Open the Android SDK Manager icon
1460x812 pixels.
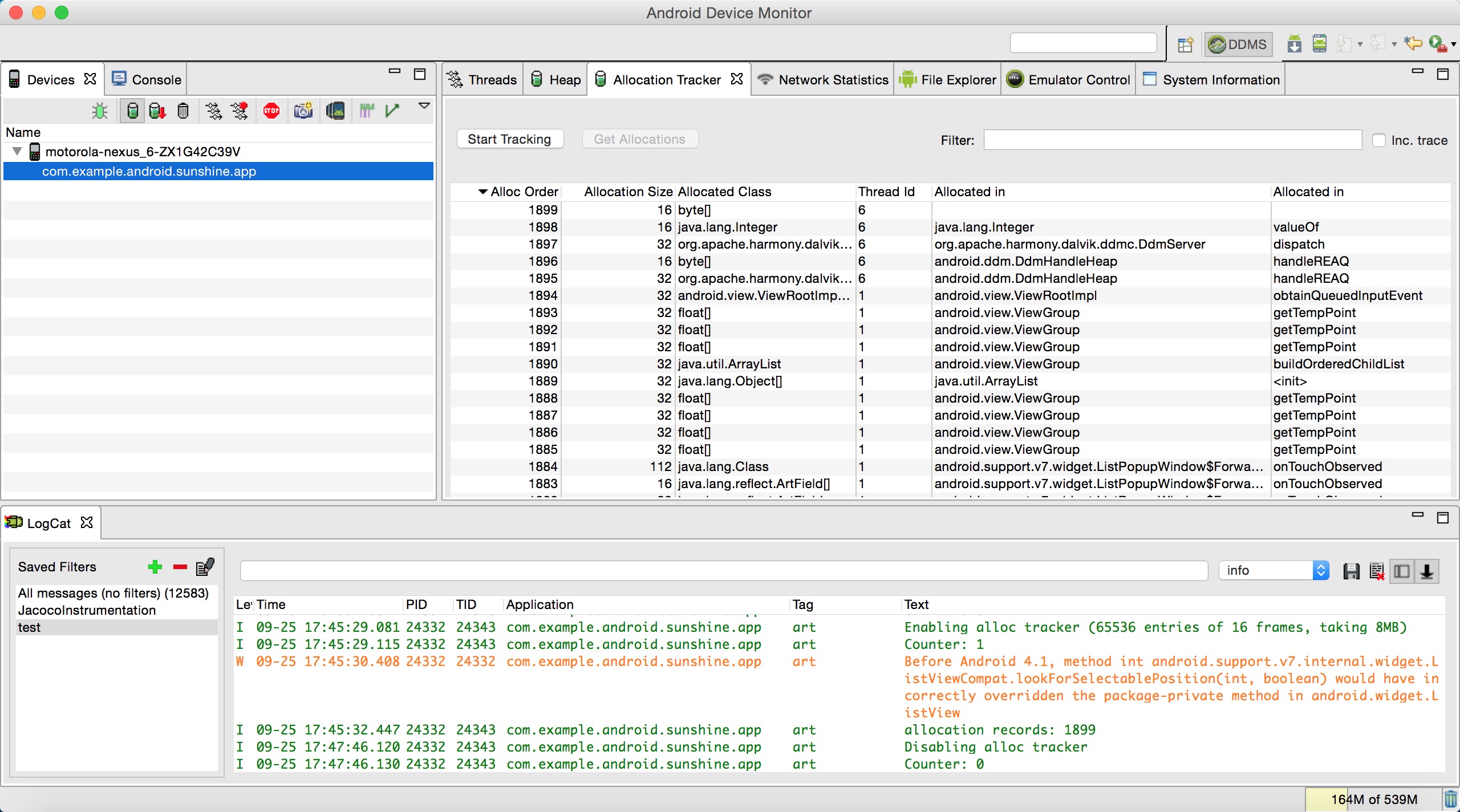tap(1295, 44)
